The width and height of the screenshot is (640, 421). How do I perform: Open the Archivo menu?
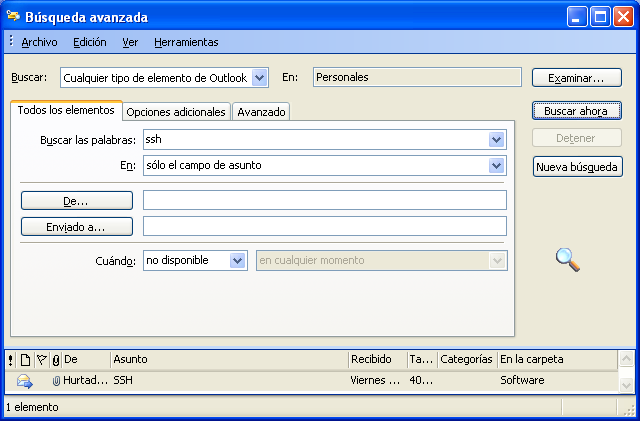pyautogui.click(x=39, y=42)
